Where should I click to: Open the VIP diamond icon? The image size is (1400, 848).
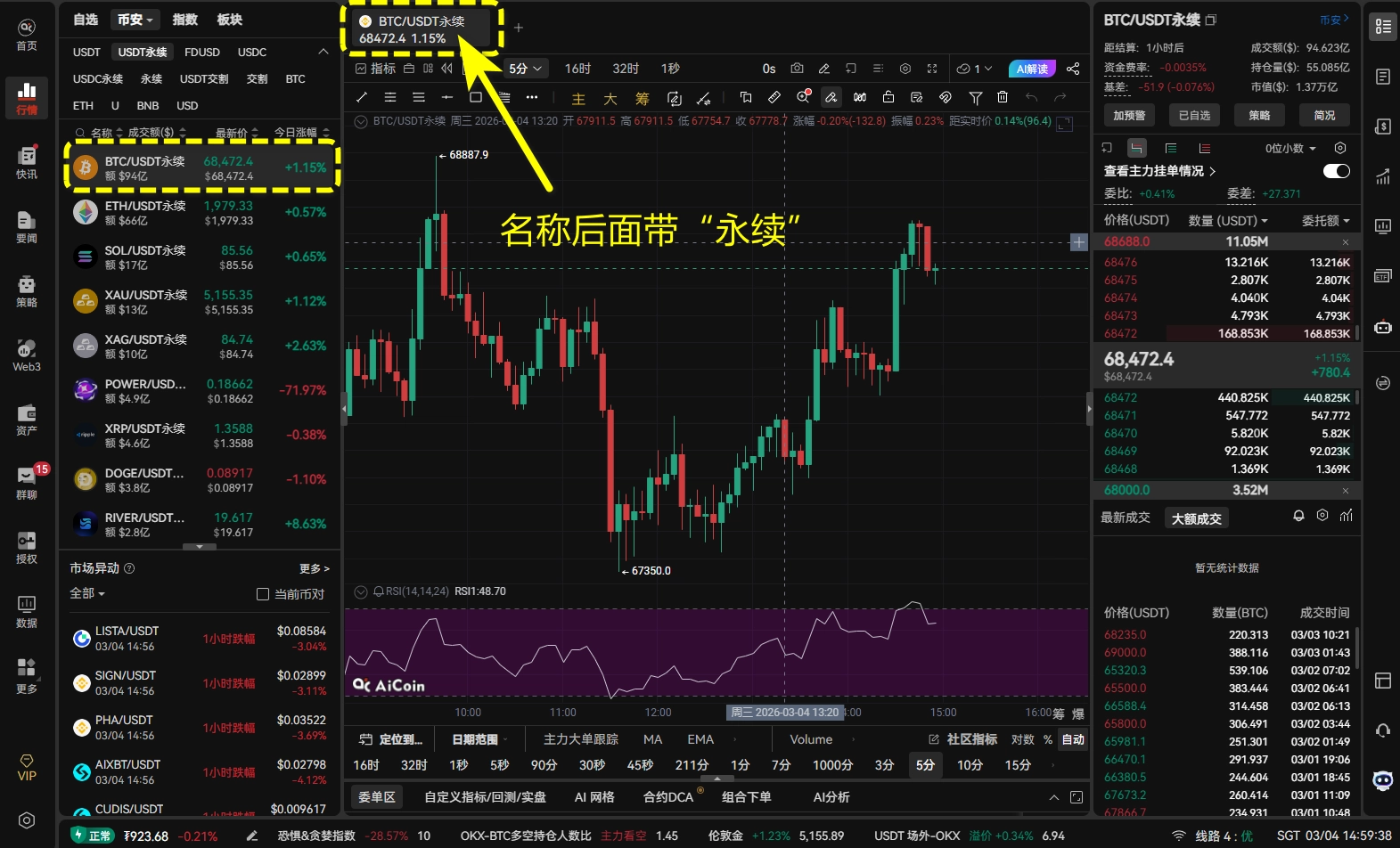27,768
